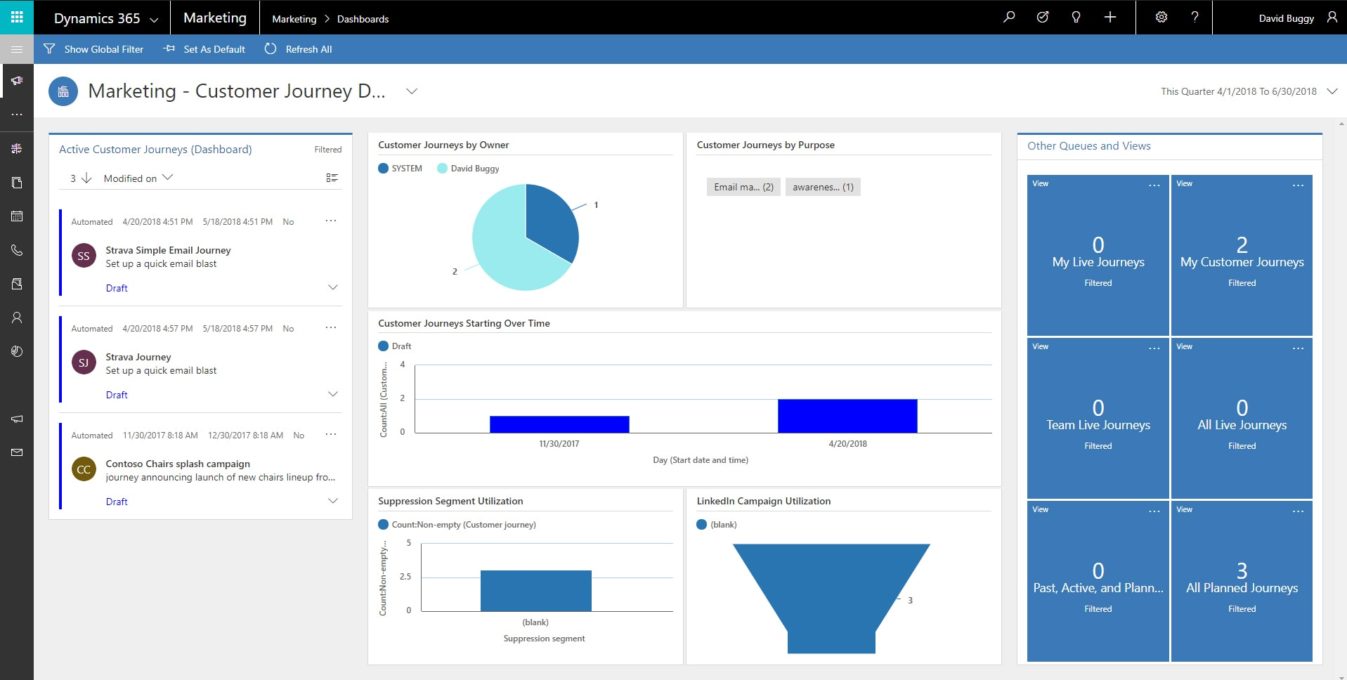Open more actions for Contoso Chairs campaign
Image resolution: width=1347 pixels, height=680 pixels.
(x=331, y=435)
